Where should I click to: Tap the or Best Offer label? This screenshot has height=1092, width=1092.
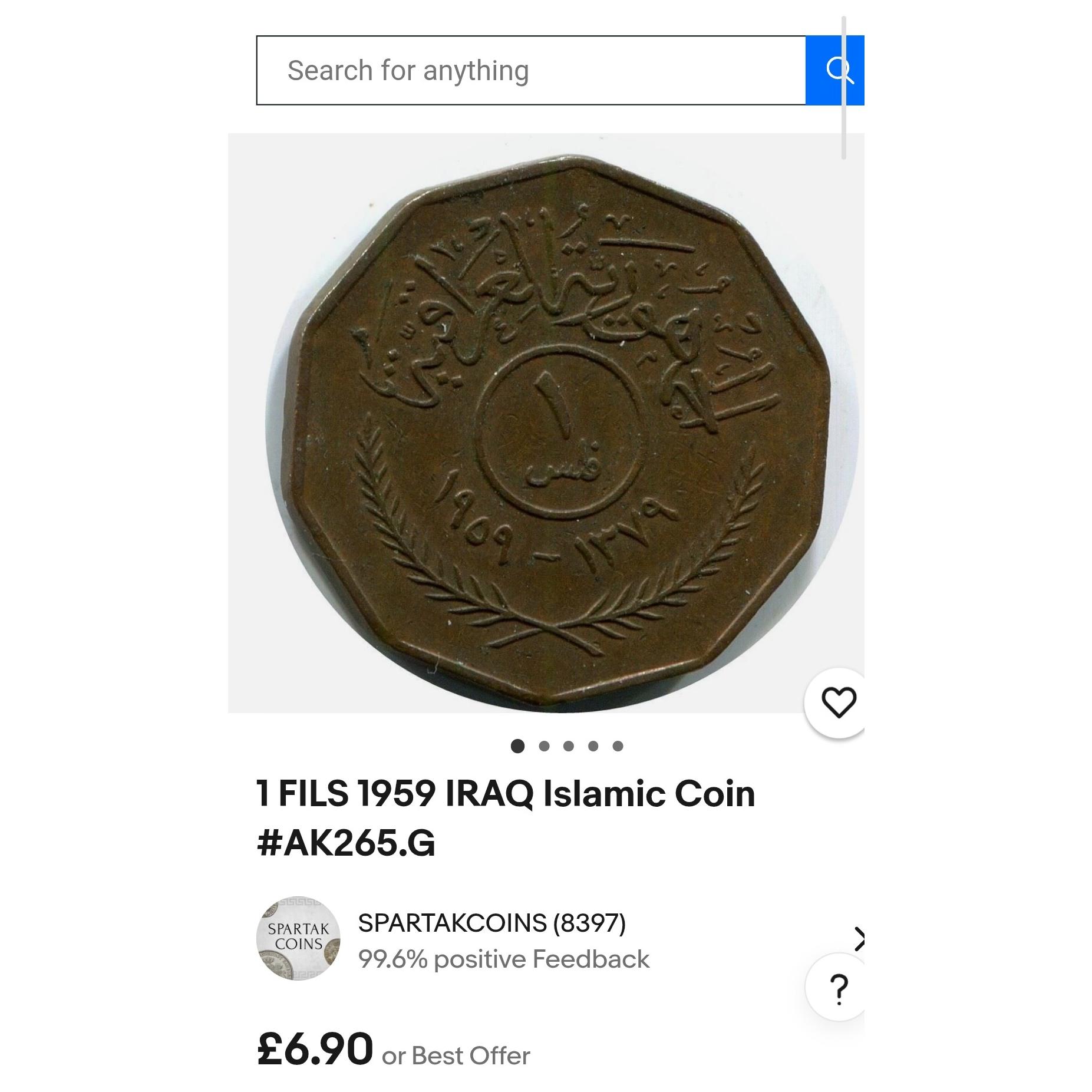456,1056
